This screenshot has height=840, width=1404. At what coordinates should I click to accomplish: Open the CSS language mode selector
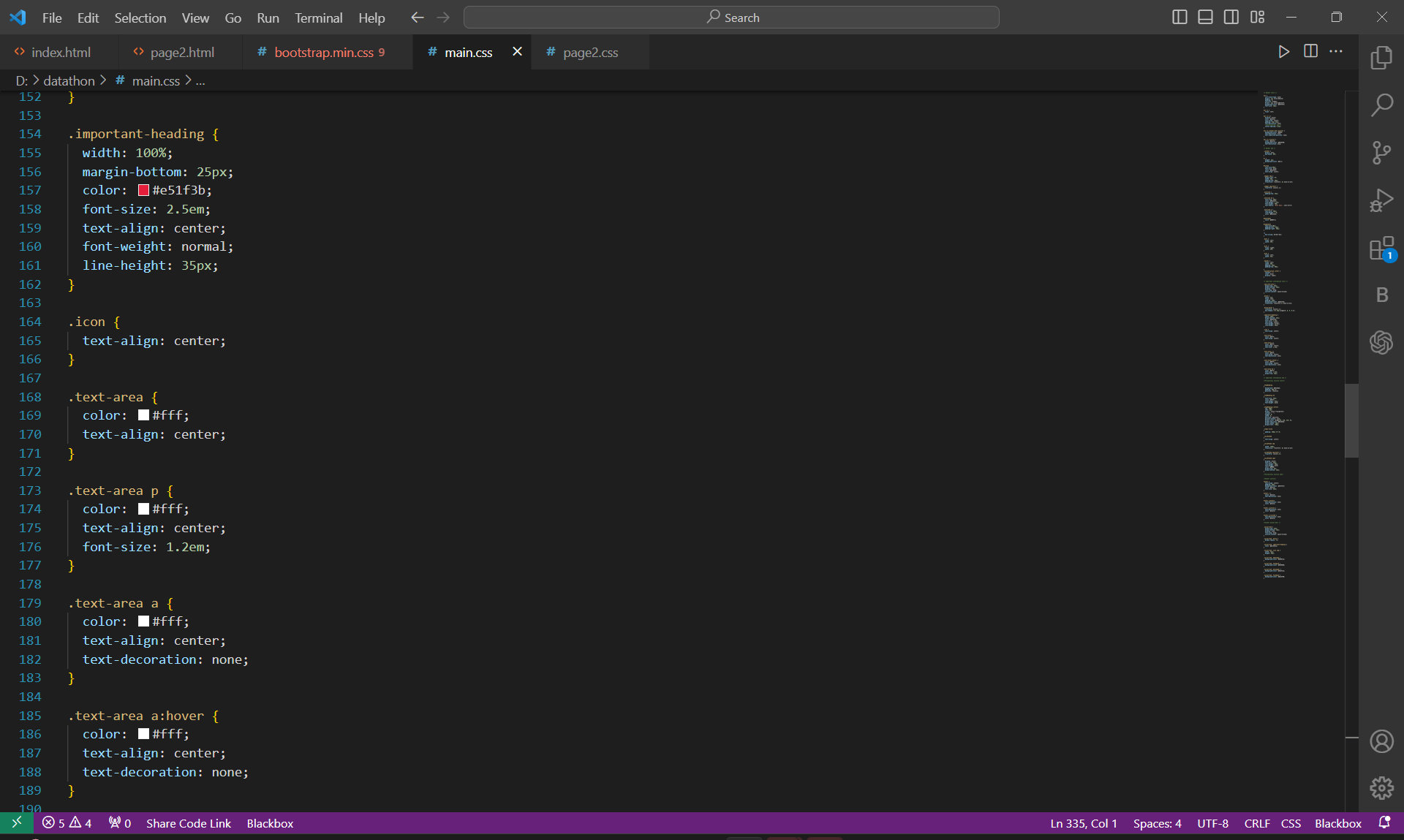[1291, 823]
